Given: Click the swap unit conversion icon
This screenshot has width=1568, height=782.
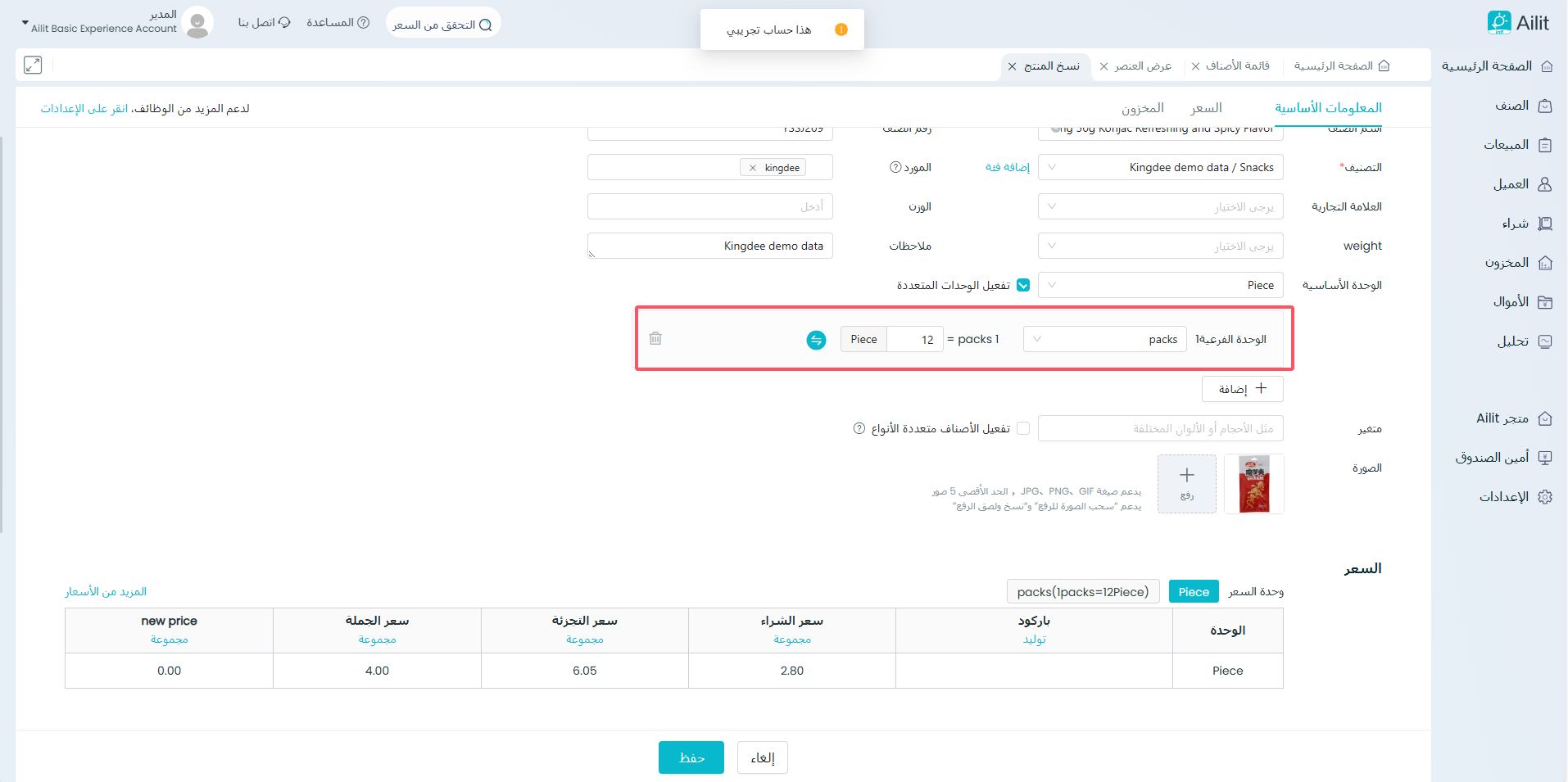Looking at the screenshot, I should tap(816, 340).
